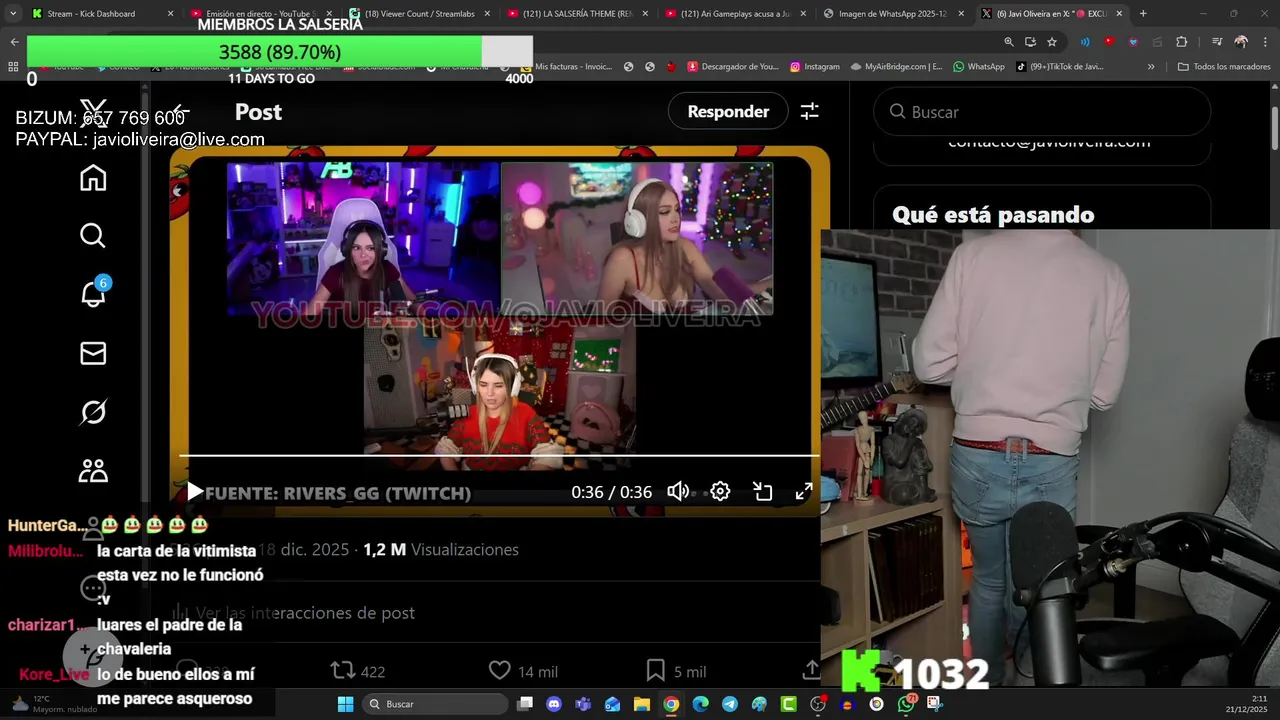Open media control icon in Chrome toolbar
This screenshot has width=1280, height=720.
click(x=1217, y=42)
